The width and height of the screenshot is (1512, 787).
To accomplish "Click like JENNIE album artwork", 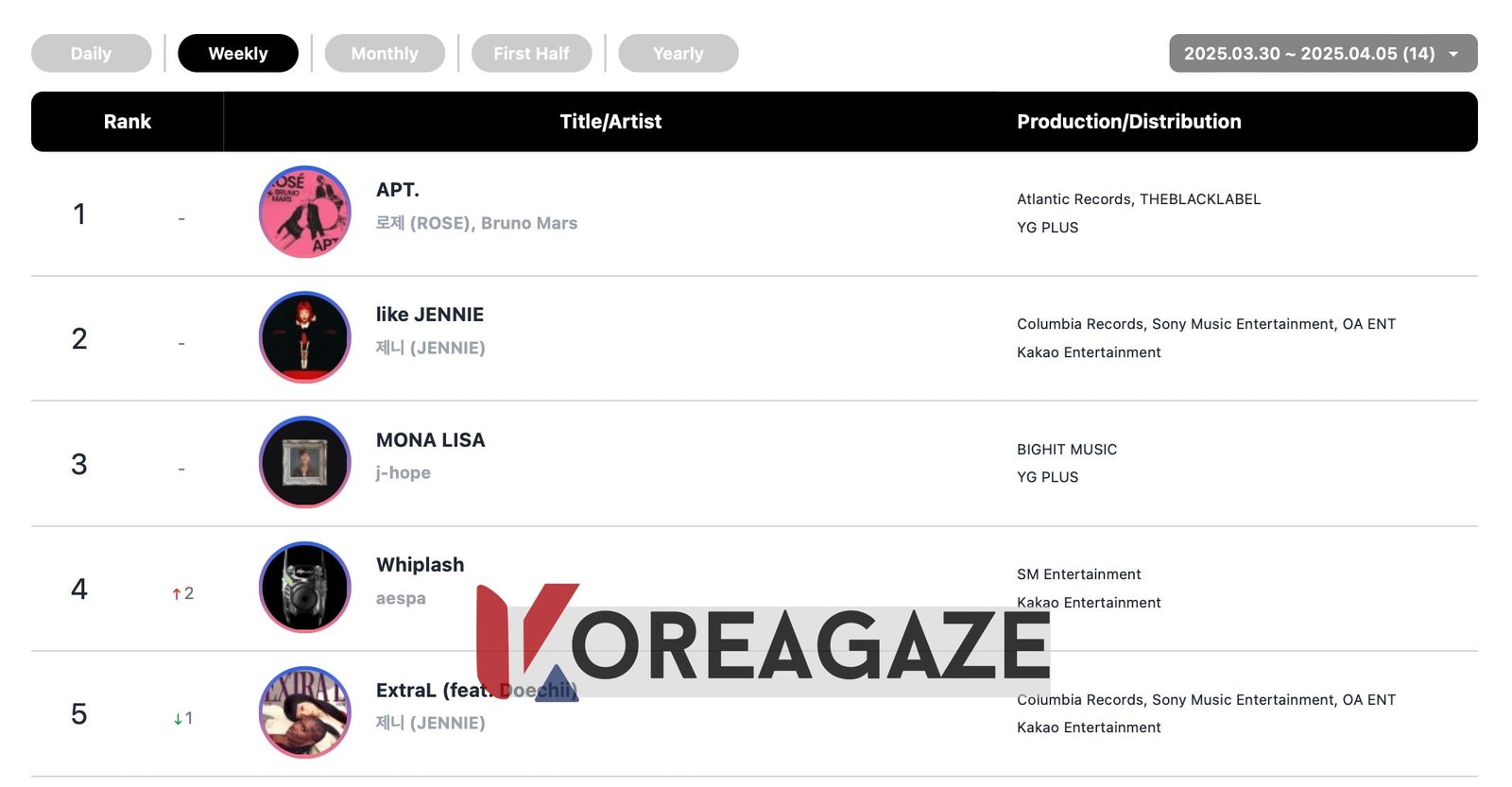I will (x=304, y=337).
